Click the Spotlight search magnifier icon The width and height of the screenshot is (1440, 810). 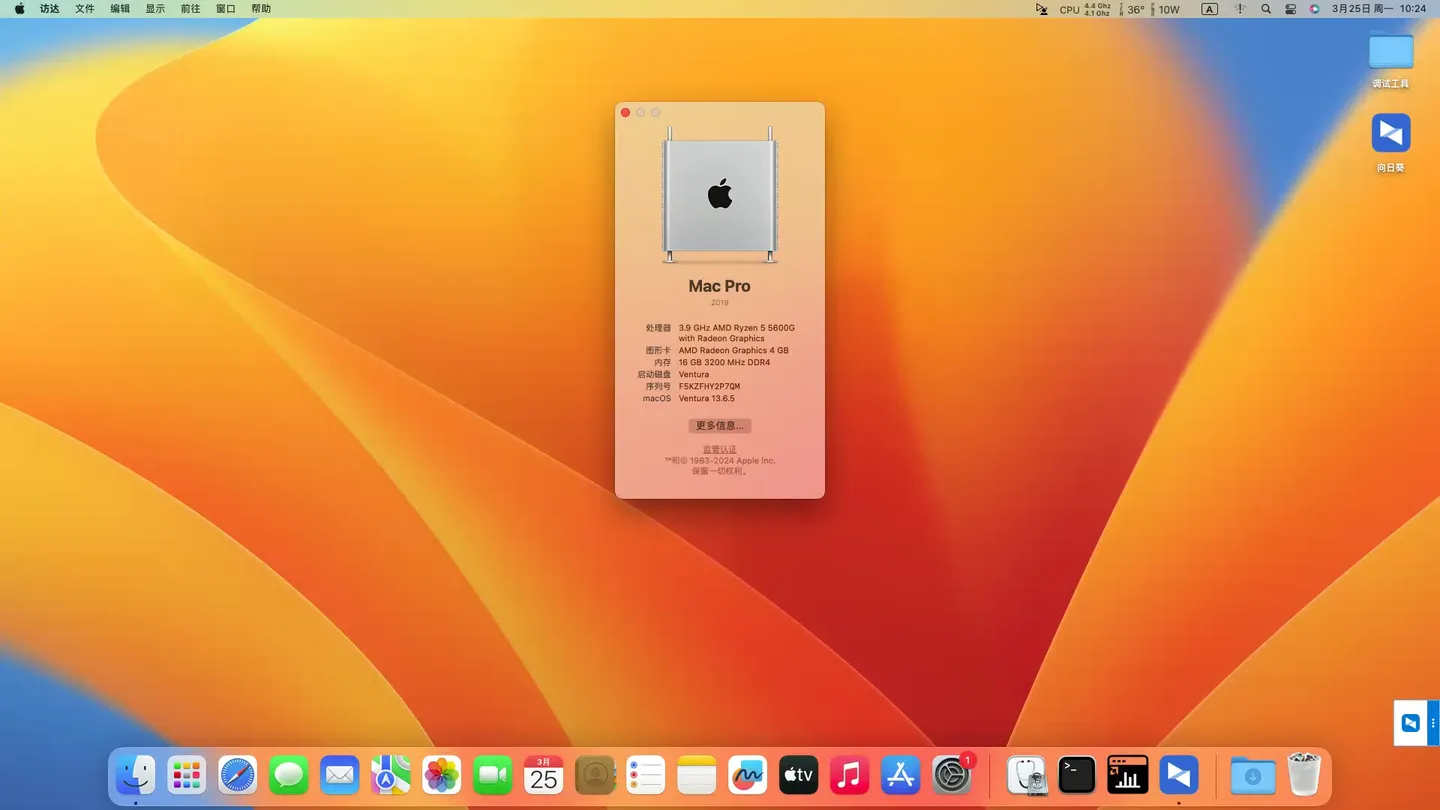coord(1266,9)
